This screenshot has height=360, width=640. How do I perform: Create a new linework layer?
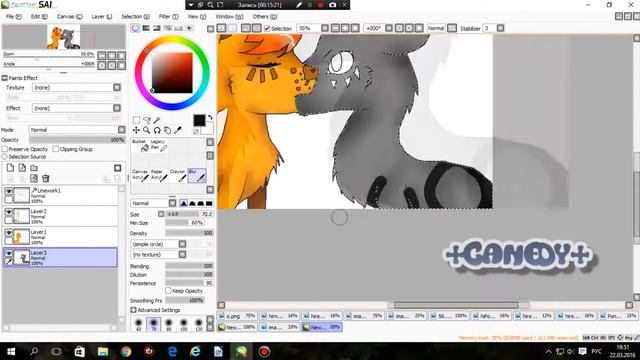click(x=22, y=168)
